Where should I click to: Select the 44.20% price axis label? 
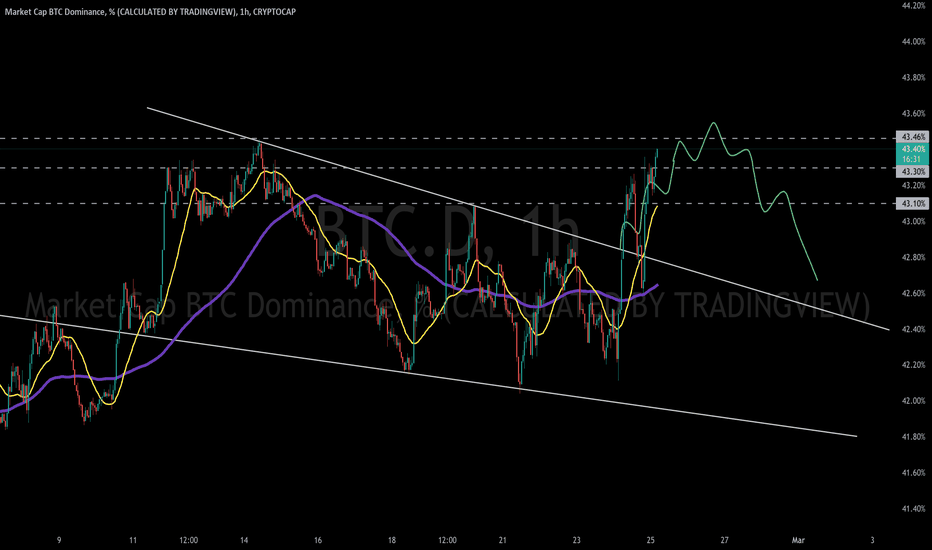pyautogui.click(x=913, y=5)
